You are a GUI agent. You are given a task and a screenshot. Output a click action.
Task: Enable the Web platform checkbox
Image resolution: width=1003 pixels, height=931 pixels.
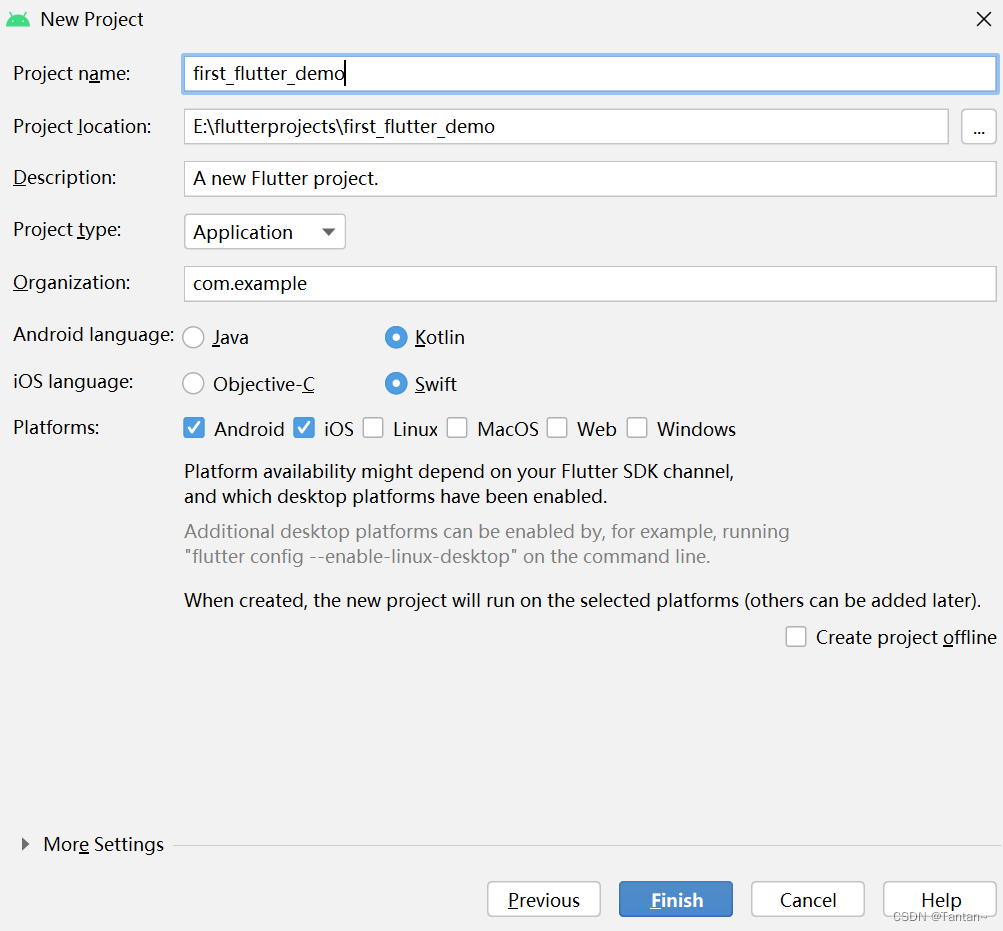coord(557,428)
